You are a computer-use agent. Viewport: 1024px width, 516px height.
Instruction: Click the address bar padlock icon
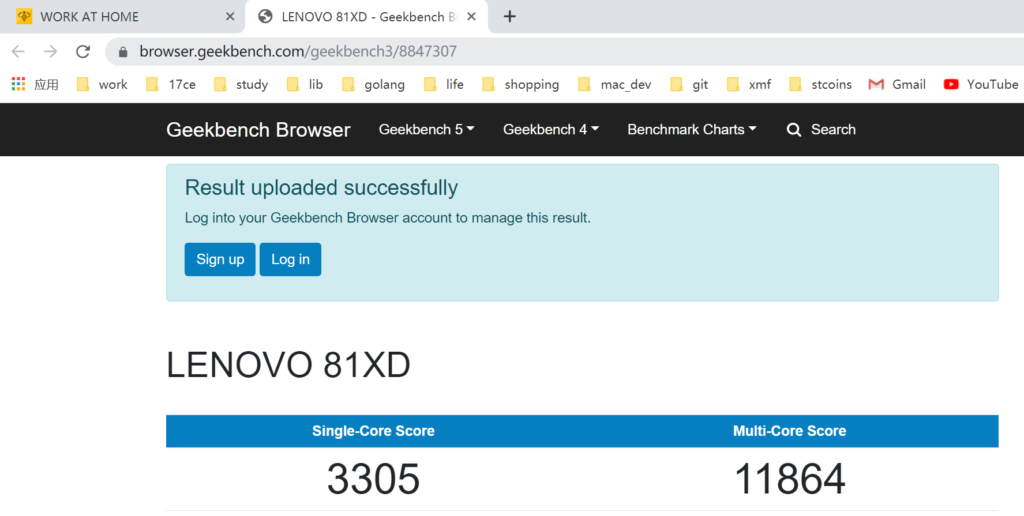tap(123, 51)
